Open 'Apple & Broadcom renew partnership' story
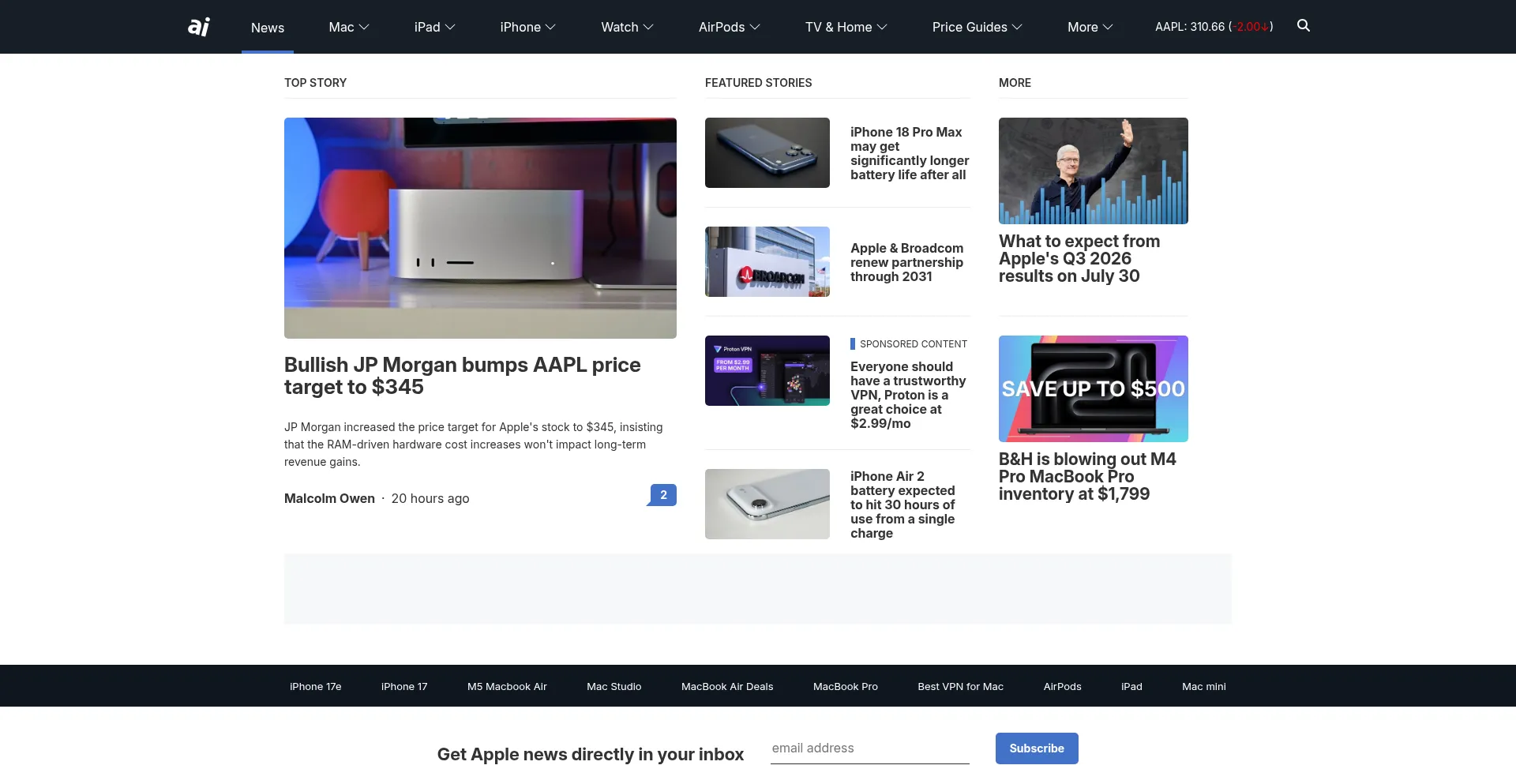 [x=906, y=262]
